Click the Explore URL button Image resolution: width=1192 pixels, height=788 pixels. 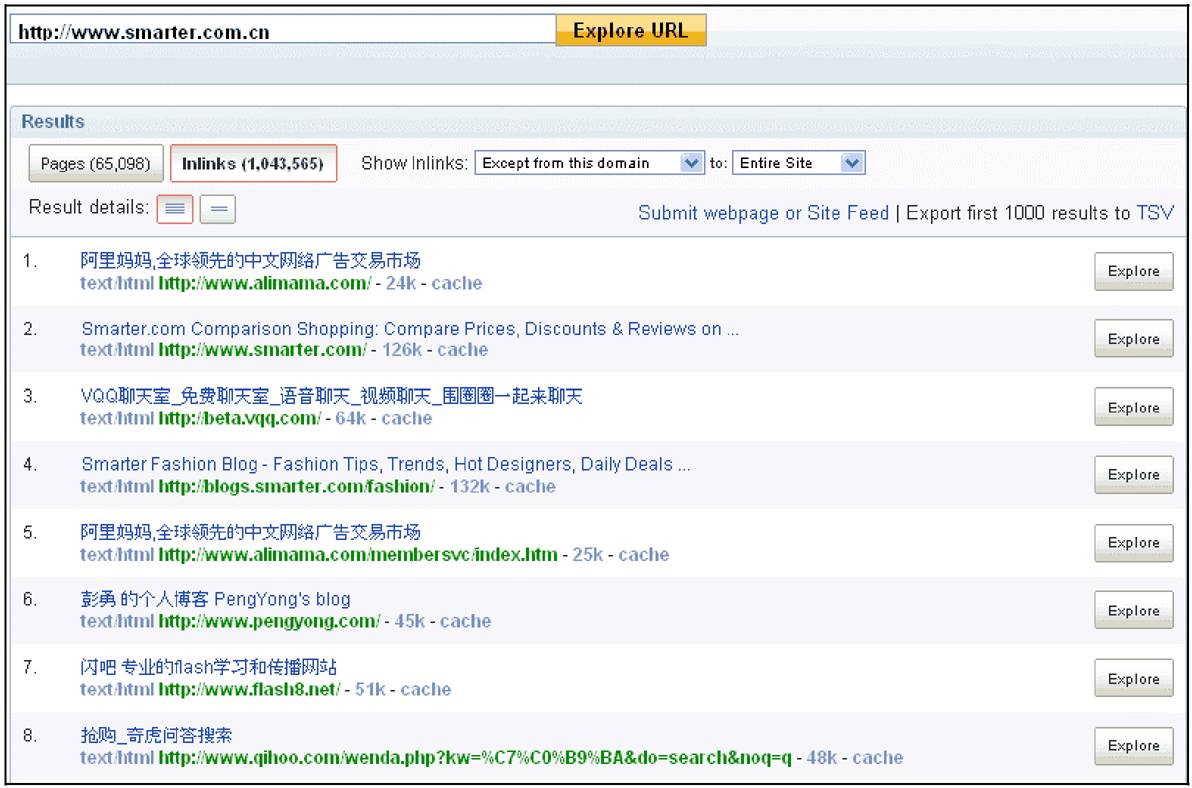click(x=631, y=30)
